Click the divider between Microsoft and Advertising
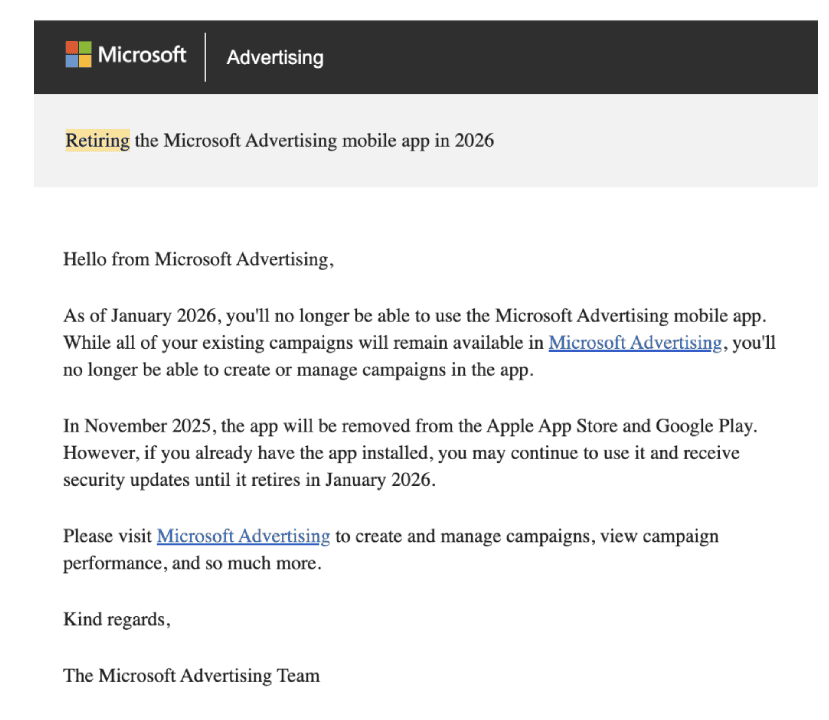 coord(207,55)
